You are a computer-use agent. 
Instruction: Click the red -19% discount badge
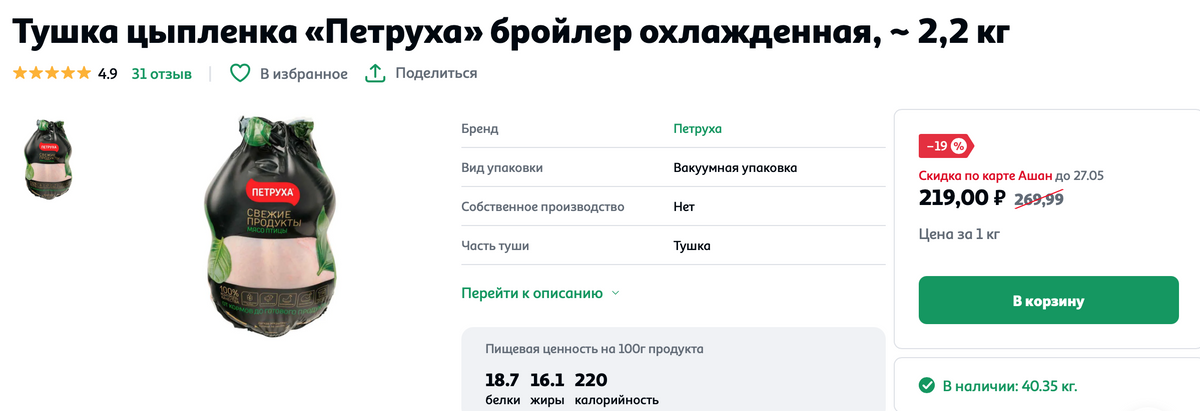point(945,146)
